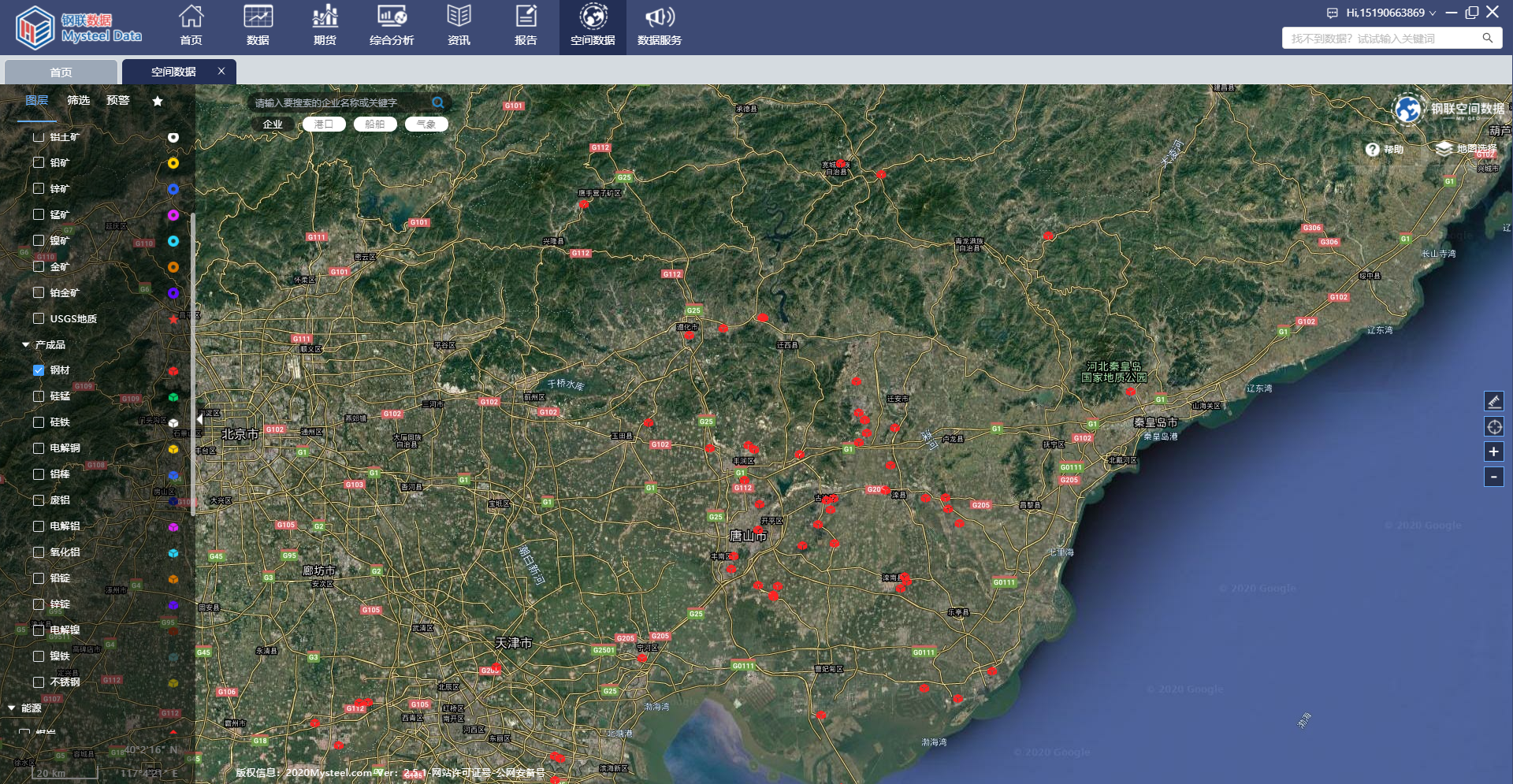
Task: Click the red 钢材 layer color cube
Action: pos(173,371)
